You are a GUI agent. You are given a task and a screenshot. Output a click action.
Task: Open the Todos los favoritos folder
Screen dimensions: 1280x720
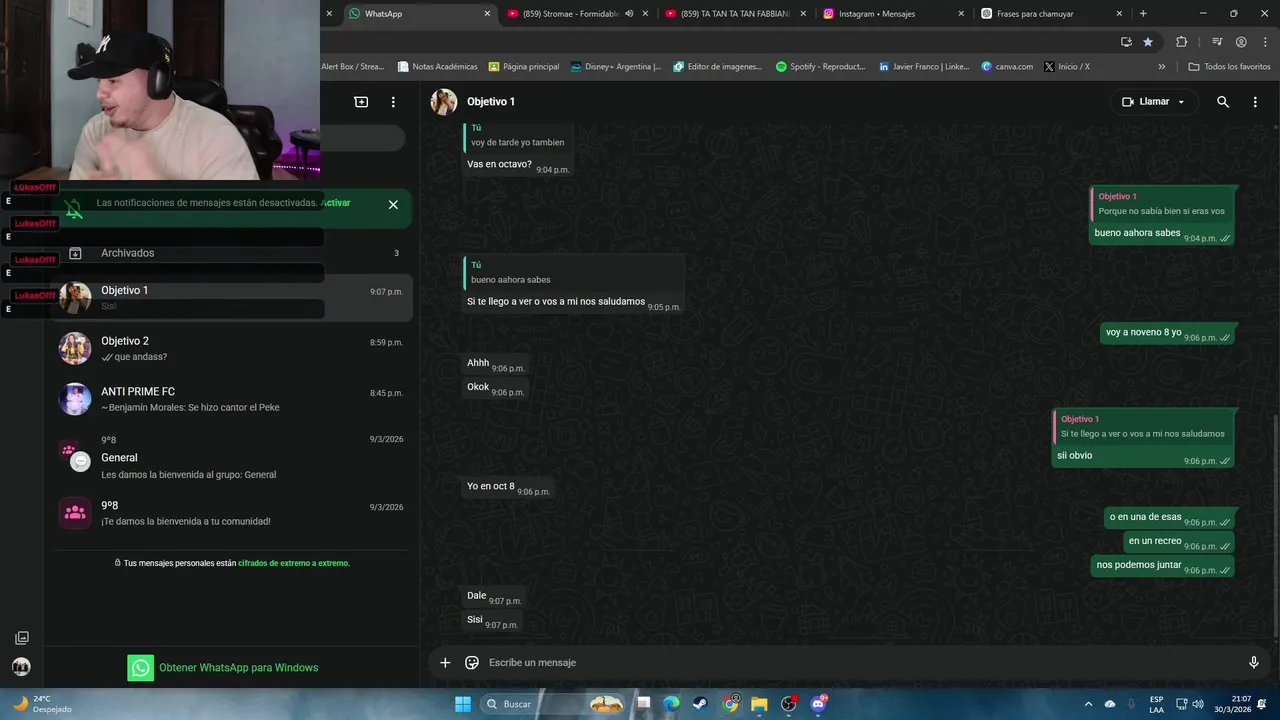(x=1229, y=67)
